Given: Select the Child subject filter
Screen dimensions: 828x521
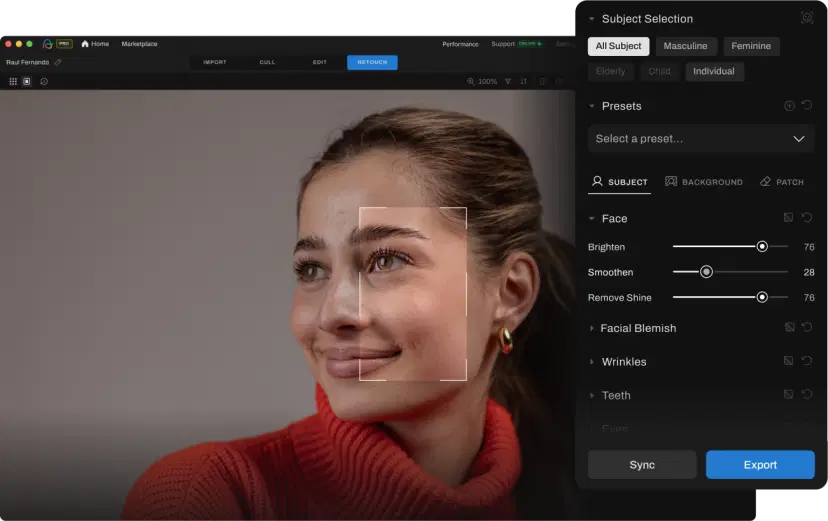Looking at the screenshot, I should [660, 71].
